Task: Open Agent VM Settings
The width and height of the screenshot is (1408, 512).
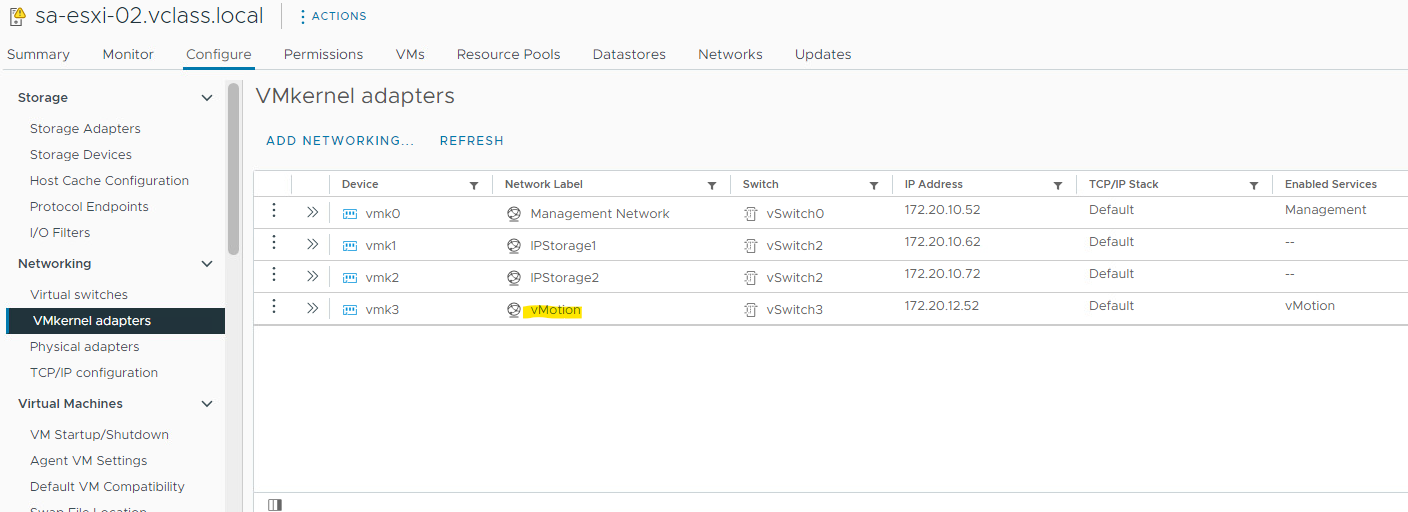Action: click(88, 460)
